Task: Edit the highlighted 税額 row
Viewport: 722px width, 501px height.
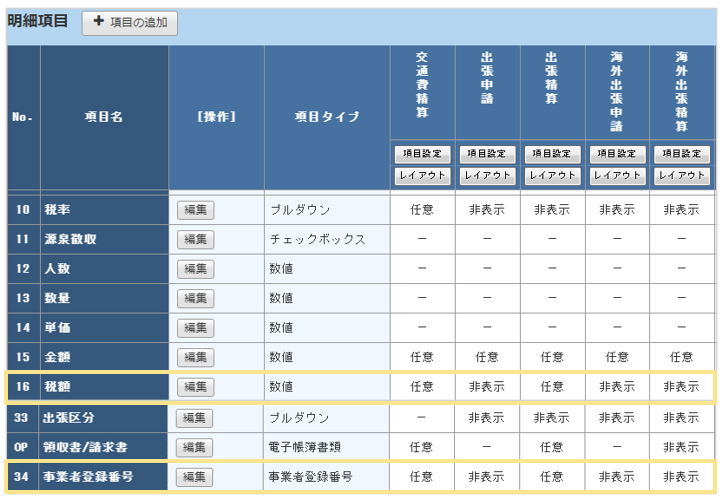Action: [195, 386]
